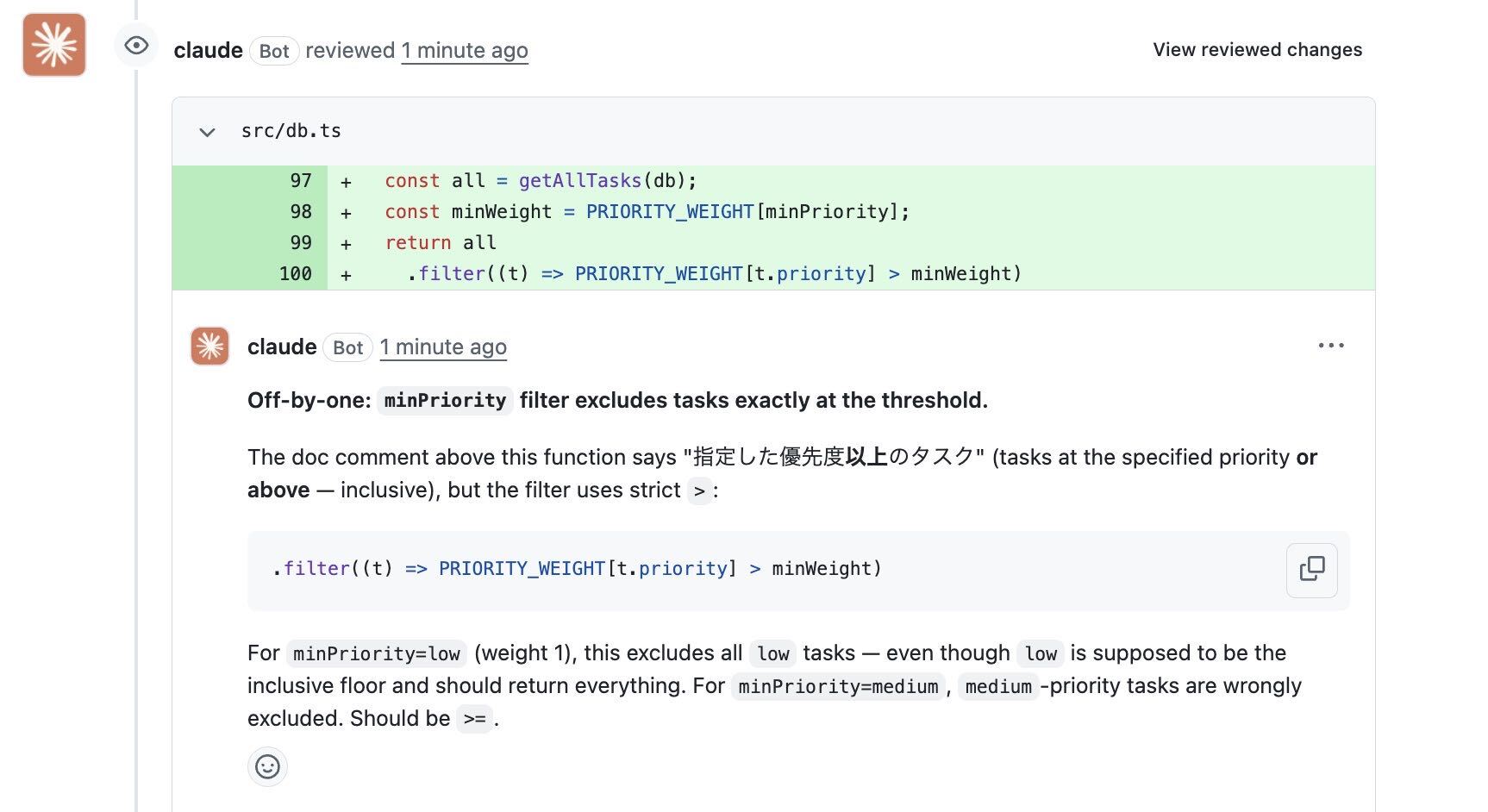
Task: Open the comment options three-dot menu
Action: click(1331, 346)
